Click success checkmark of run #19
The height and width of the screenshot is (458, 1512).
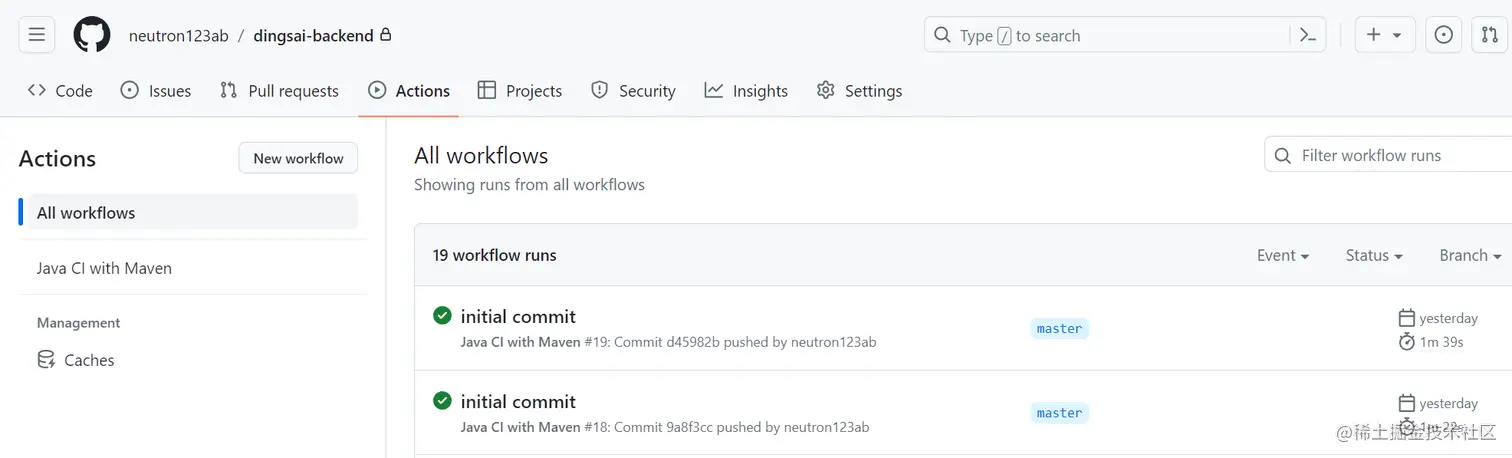click(442, 316)
